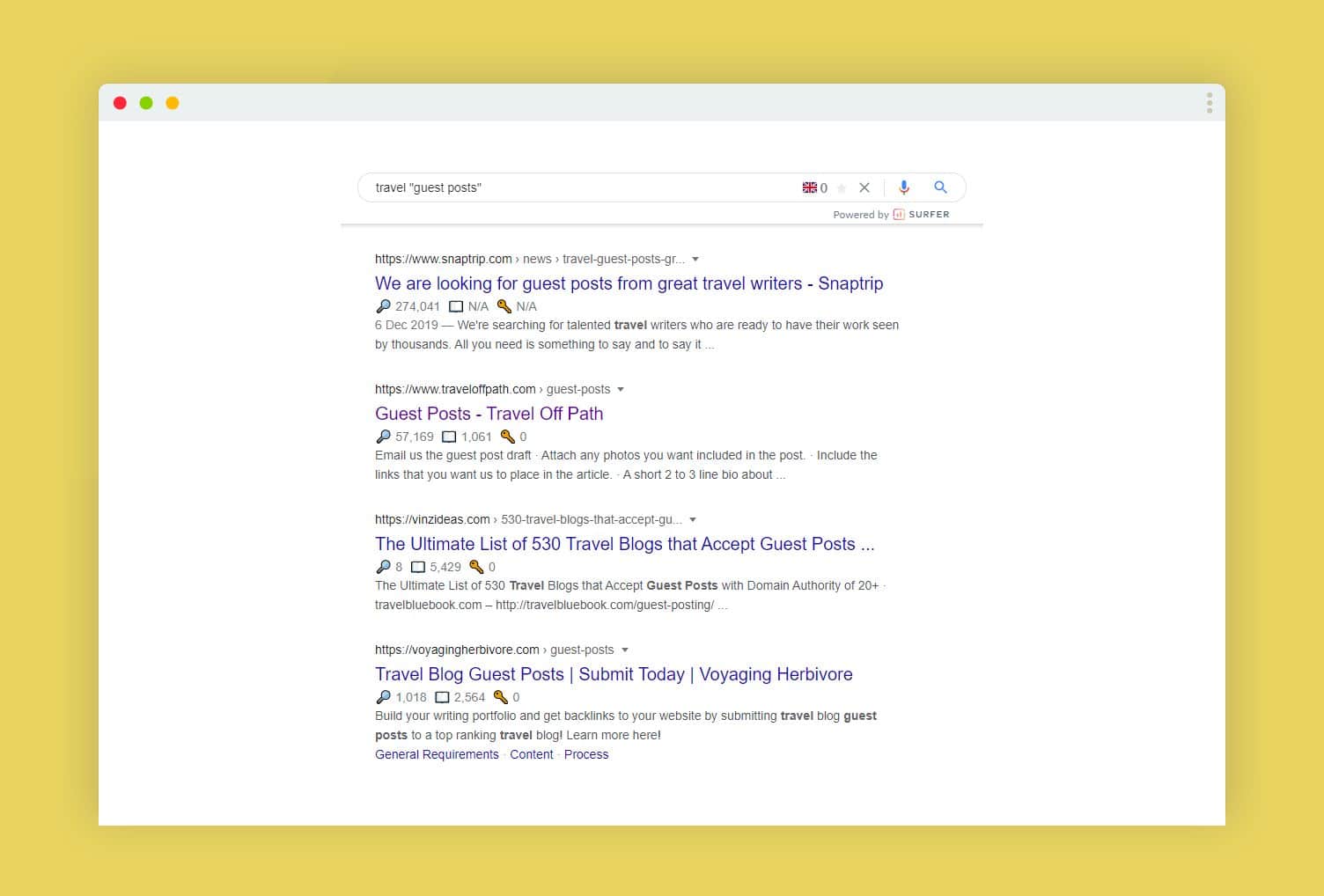Screen dimensions: 1324x896
Task: Expand dropdown arrow next to traveloffpath URL
Action: pyautogui.click(x=621, y=390)
